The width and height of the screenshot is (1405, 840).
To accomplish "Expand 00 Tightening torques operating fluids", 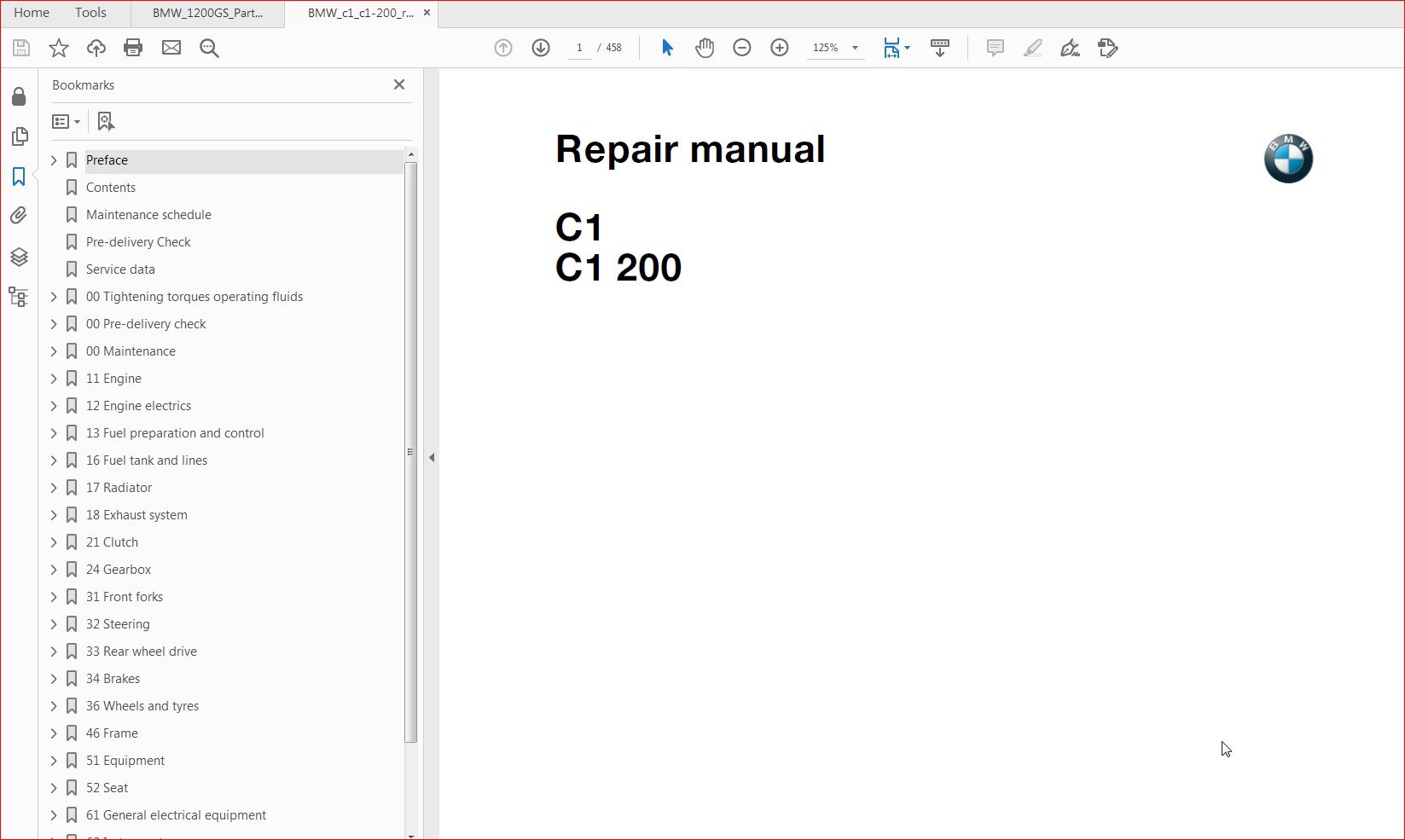I will pos(54,297).
